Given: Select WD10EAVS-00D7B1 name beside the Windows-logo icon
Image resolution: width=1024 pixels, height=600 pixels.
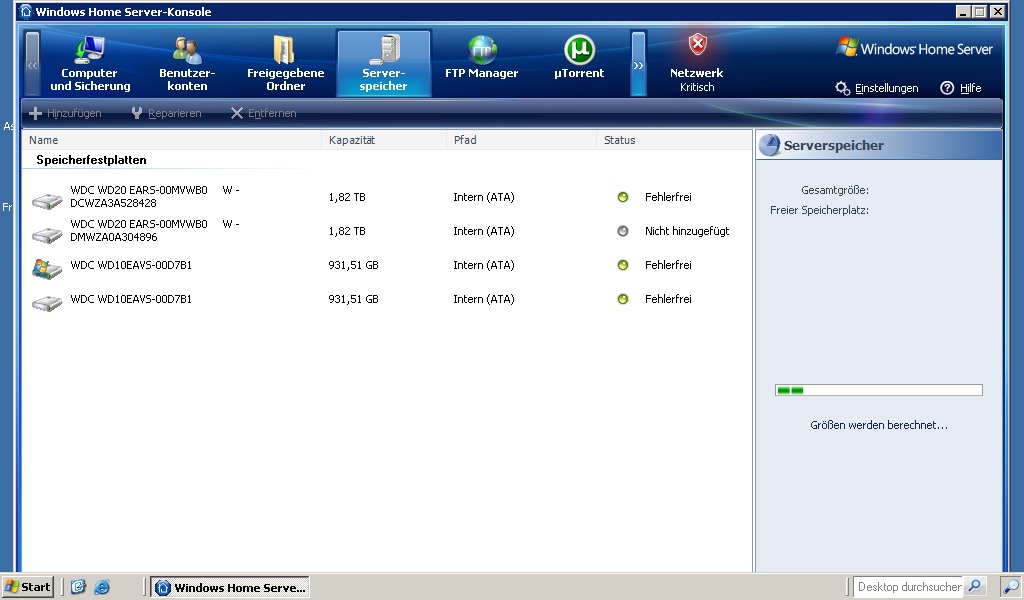Looking at the screenshot, I should coord(131,265).
